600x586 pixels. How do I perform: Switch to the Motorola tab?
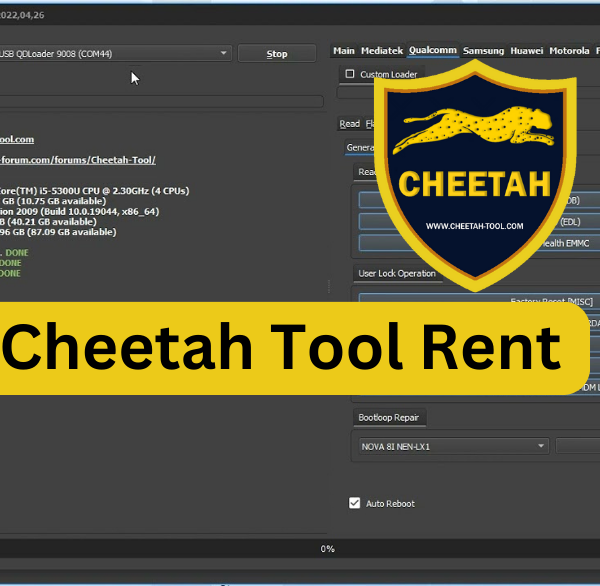pos(569,51)
